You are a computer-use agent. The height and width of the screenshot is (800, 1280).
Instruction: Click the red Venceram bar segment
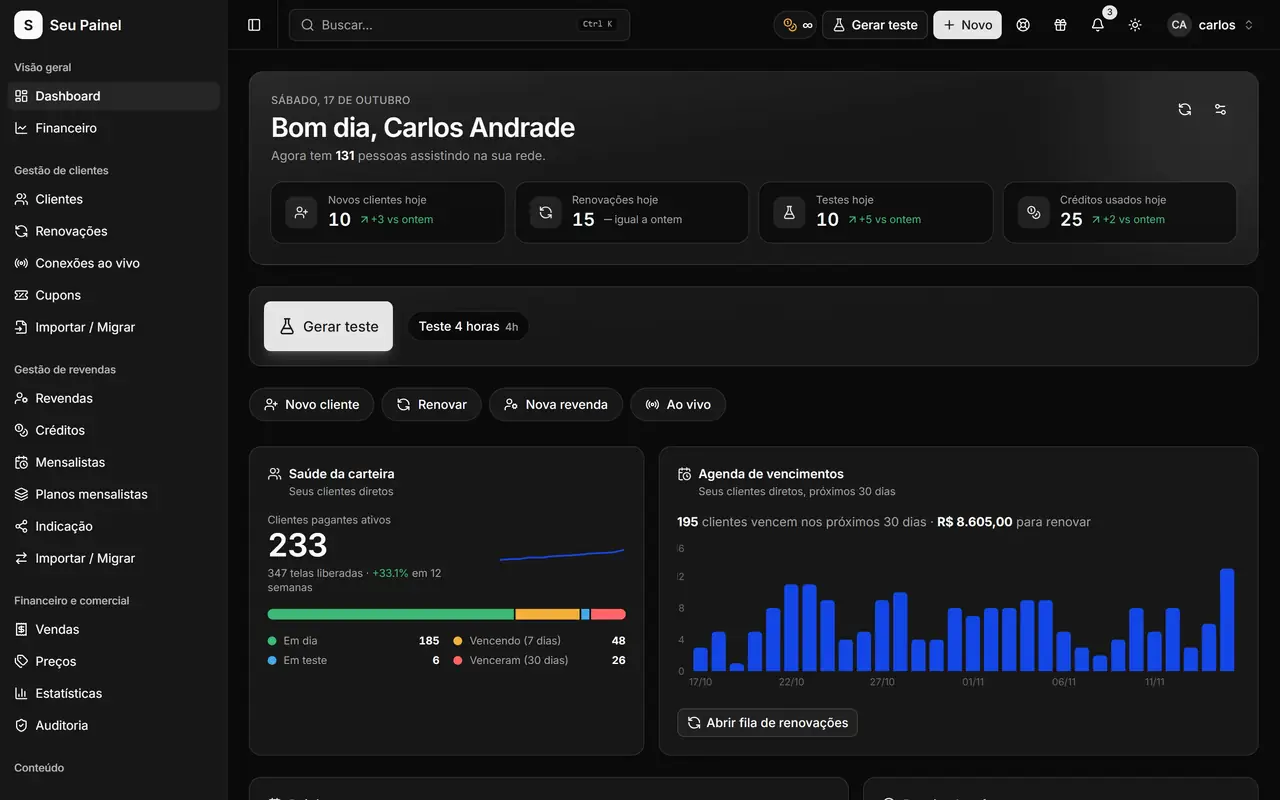click(x=608, y=614)
